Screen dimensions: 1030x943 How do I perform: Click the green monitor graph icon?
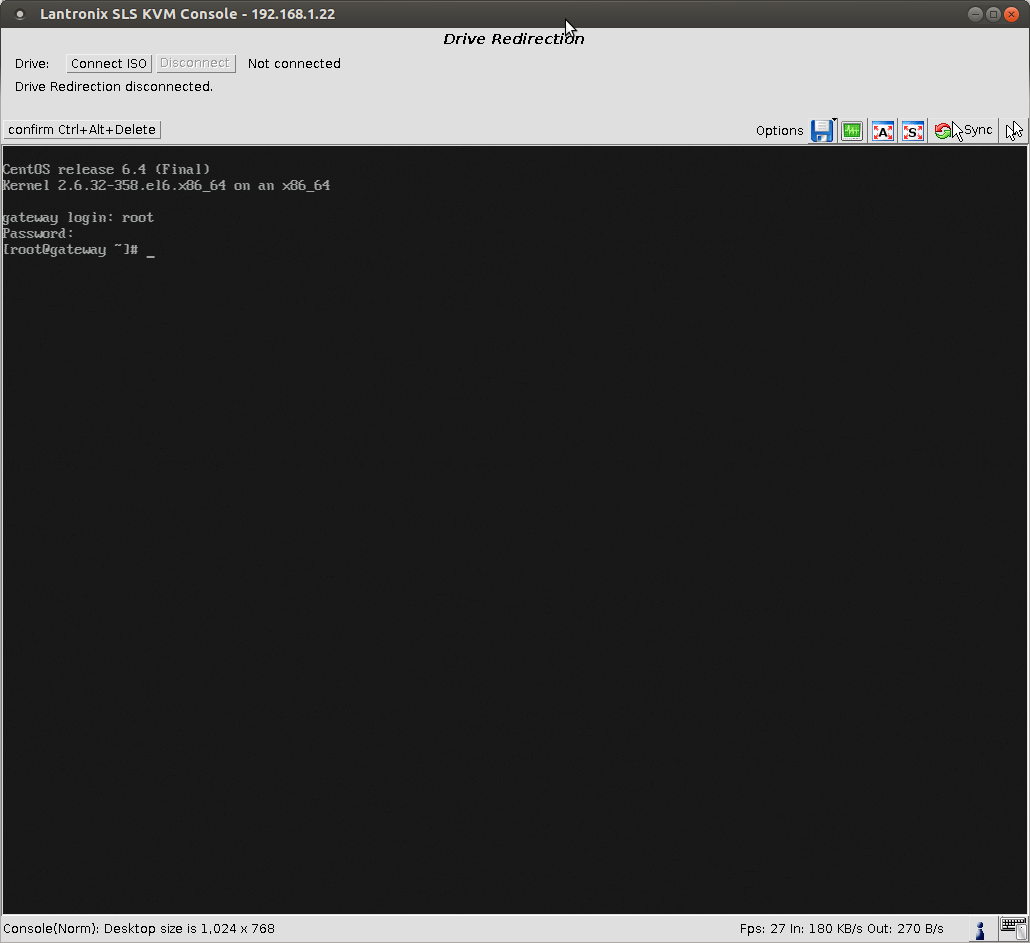coord(852,131)
